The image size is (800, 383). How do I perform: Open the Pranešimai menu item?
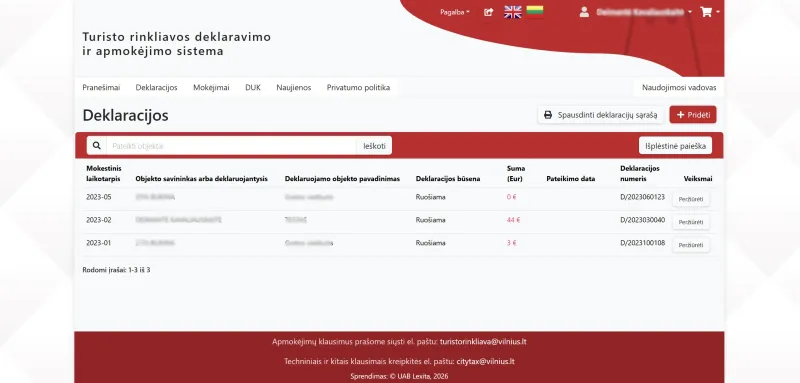pyautogui.click(x=101, y=88)
